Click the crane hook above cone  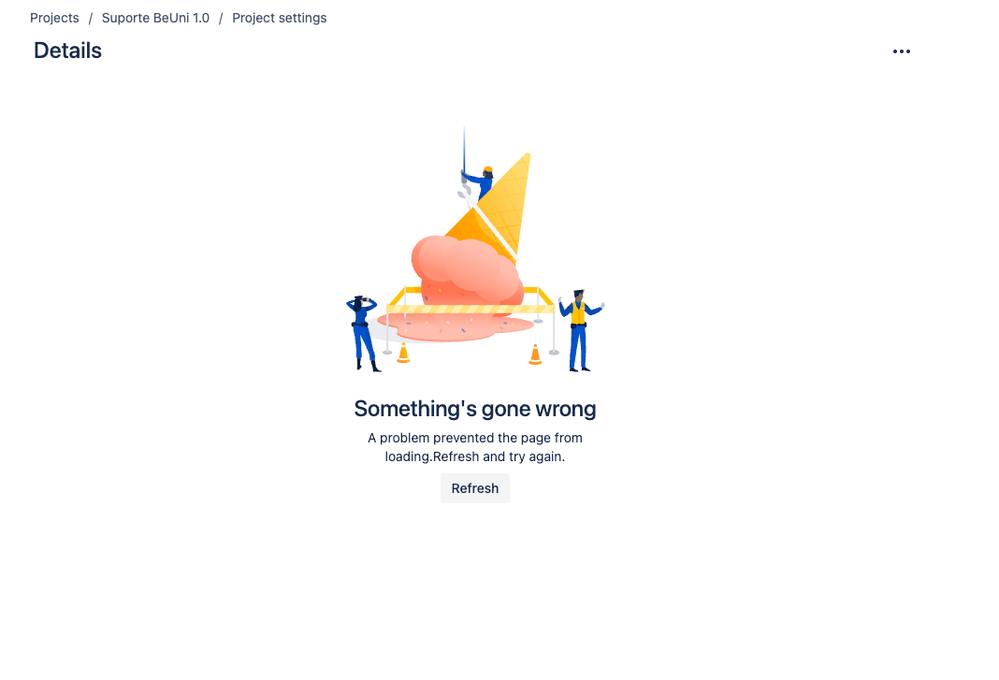pyautogui.click(x=464, y=186)
